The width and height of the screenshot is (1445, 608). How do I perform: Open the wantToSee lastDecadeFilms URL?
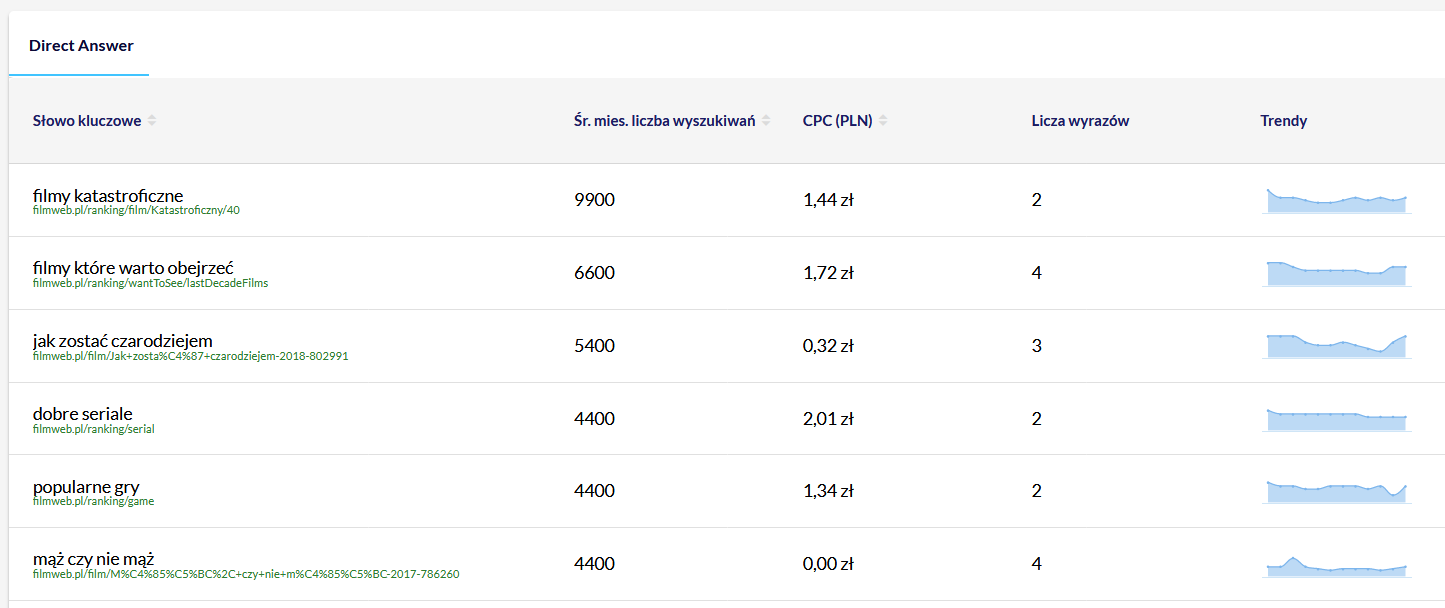[150, 283]
